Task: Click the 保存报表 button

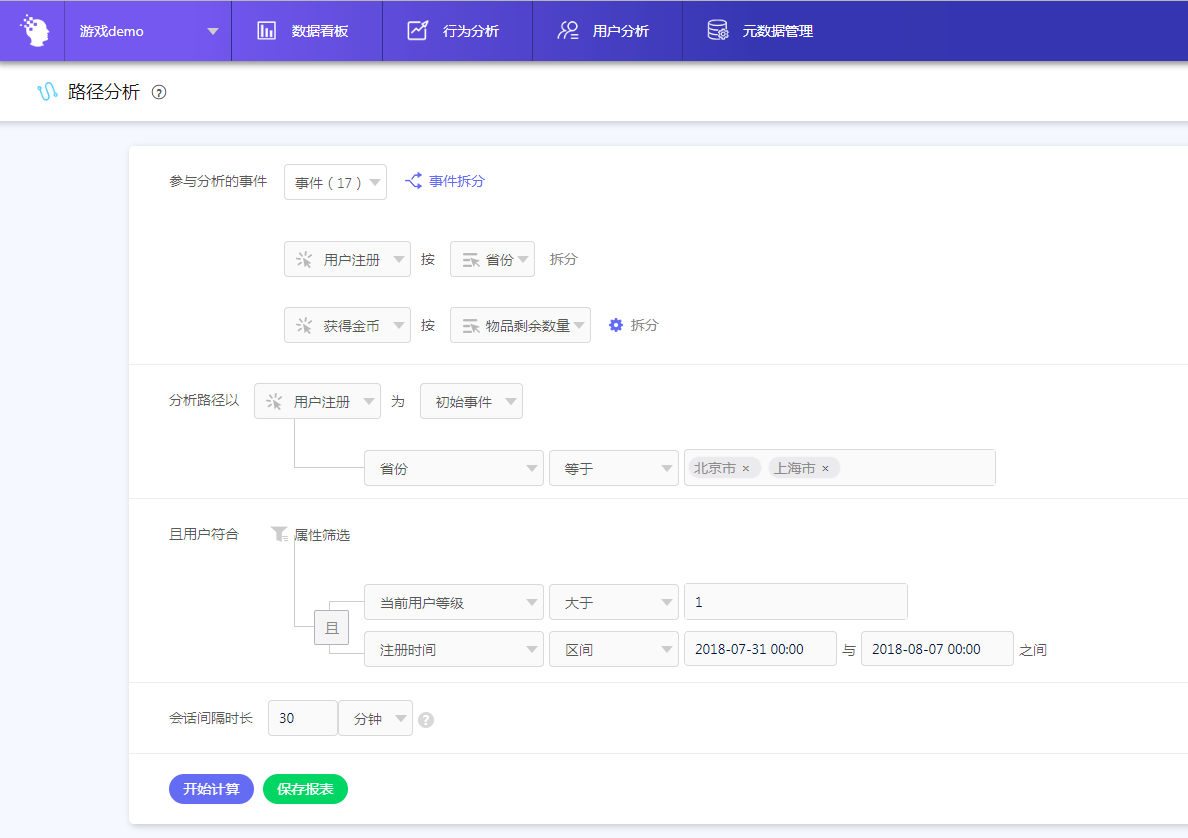Action: 305,789
